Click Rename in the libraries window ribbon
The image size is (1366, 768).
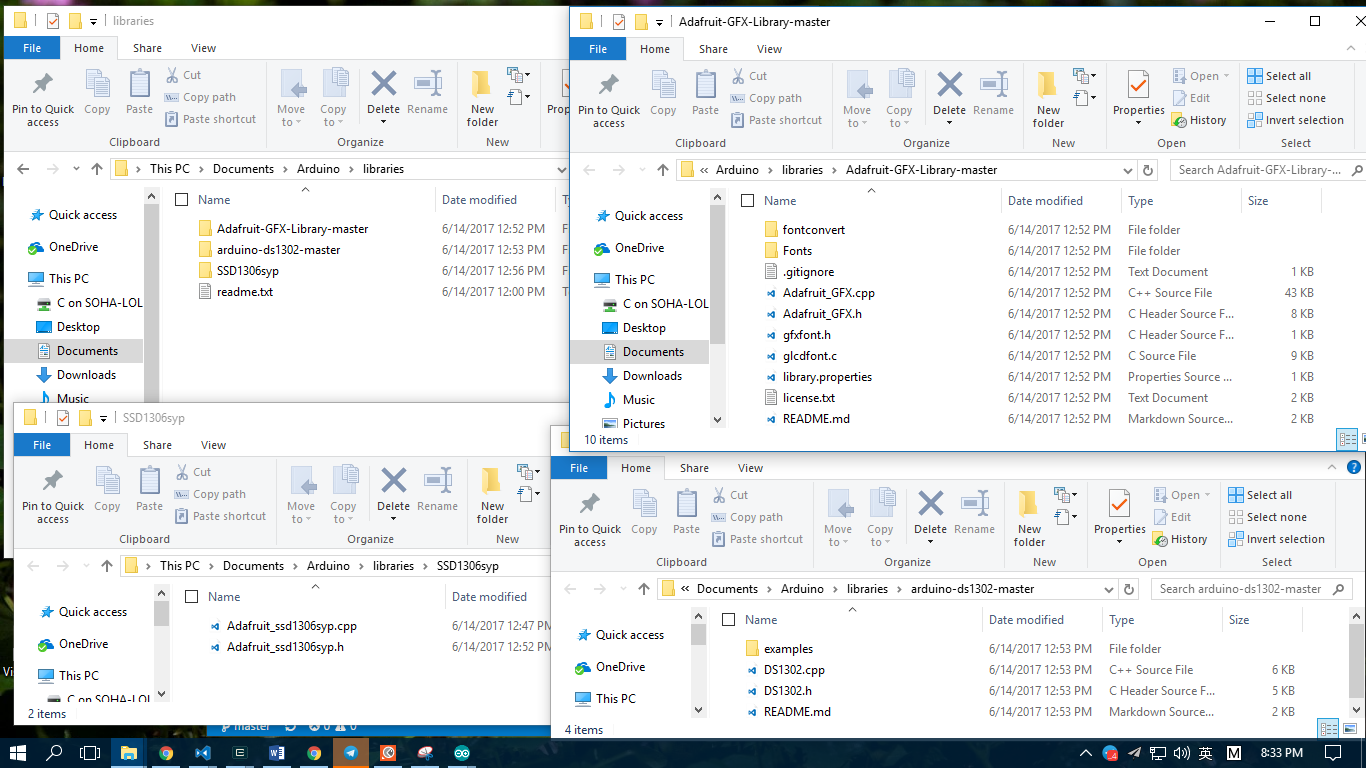(x=428, y=93)
